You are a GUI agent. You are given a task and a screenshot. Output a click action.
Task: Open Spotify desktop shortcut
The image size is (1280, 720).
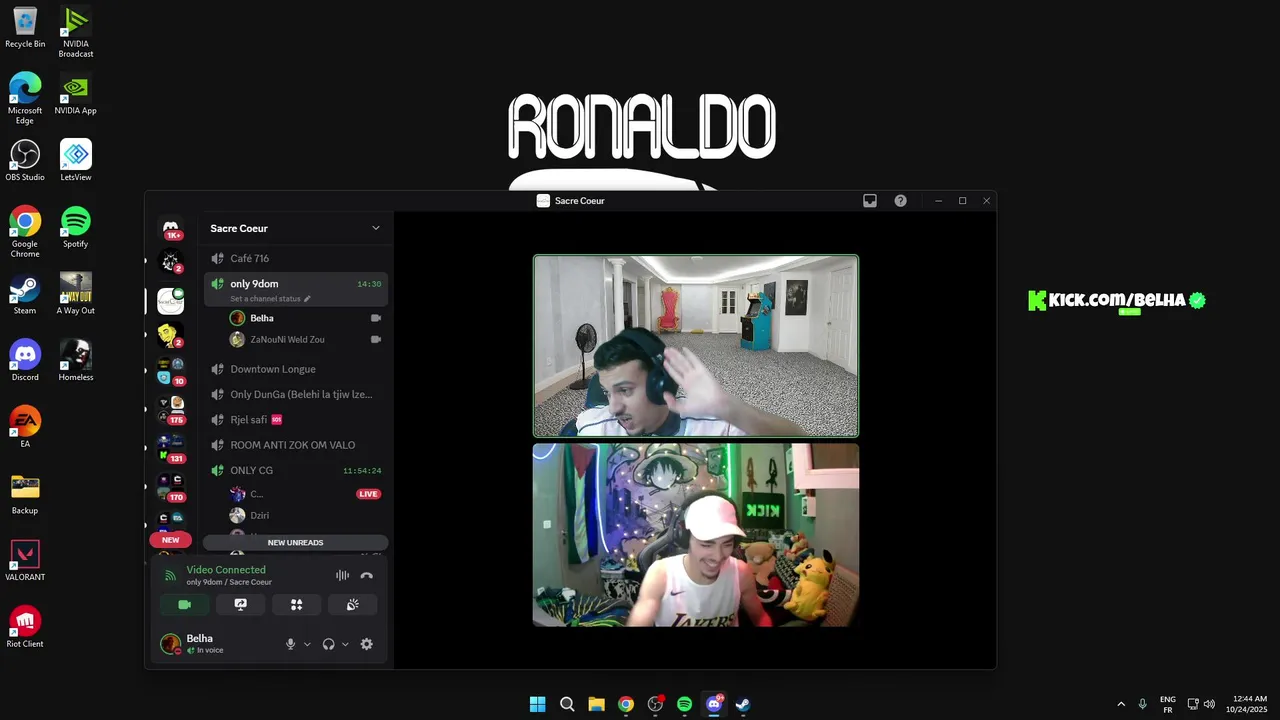76,227
